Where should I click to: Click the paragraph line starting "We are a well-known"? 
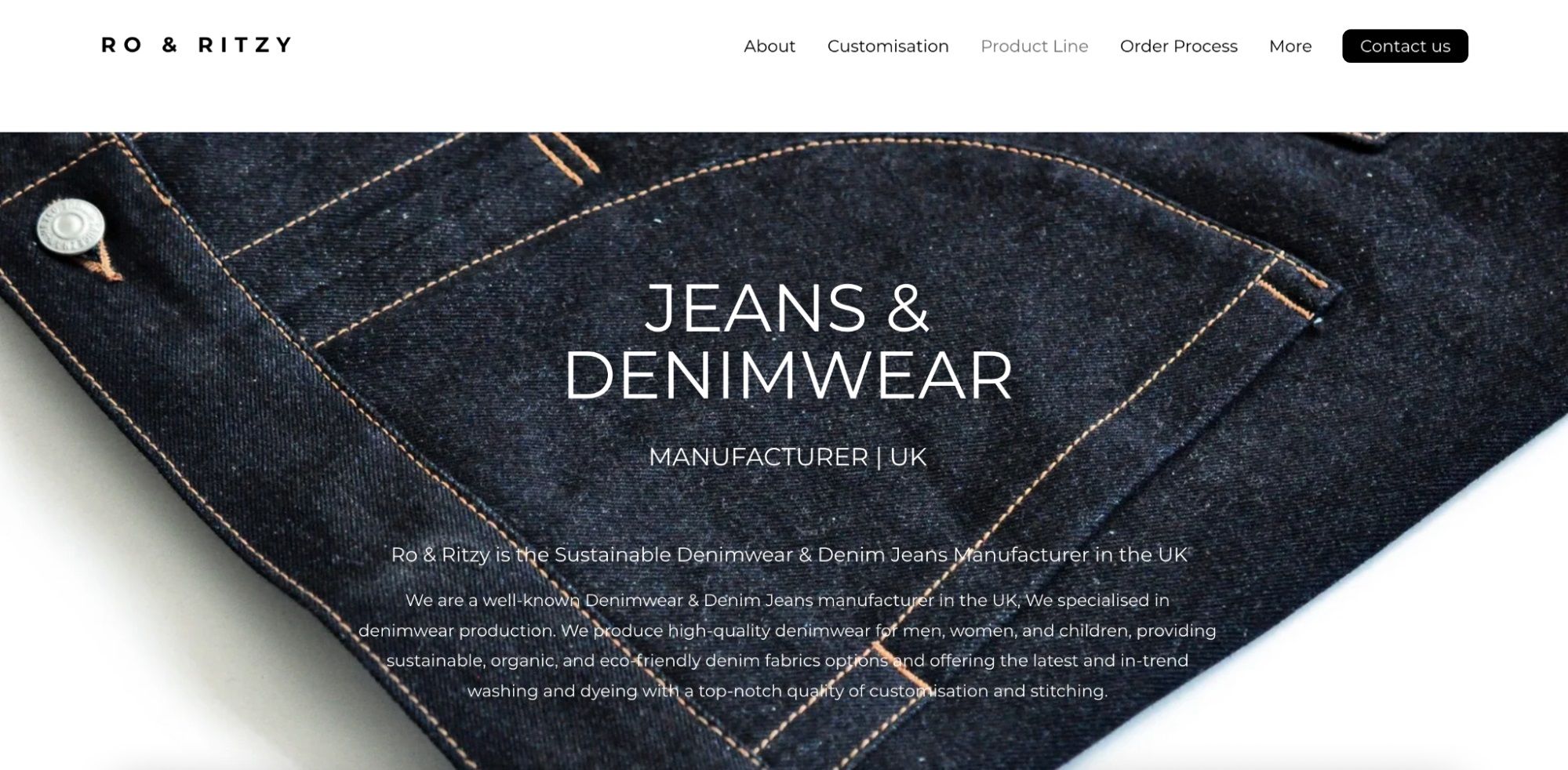coord(788,601)
